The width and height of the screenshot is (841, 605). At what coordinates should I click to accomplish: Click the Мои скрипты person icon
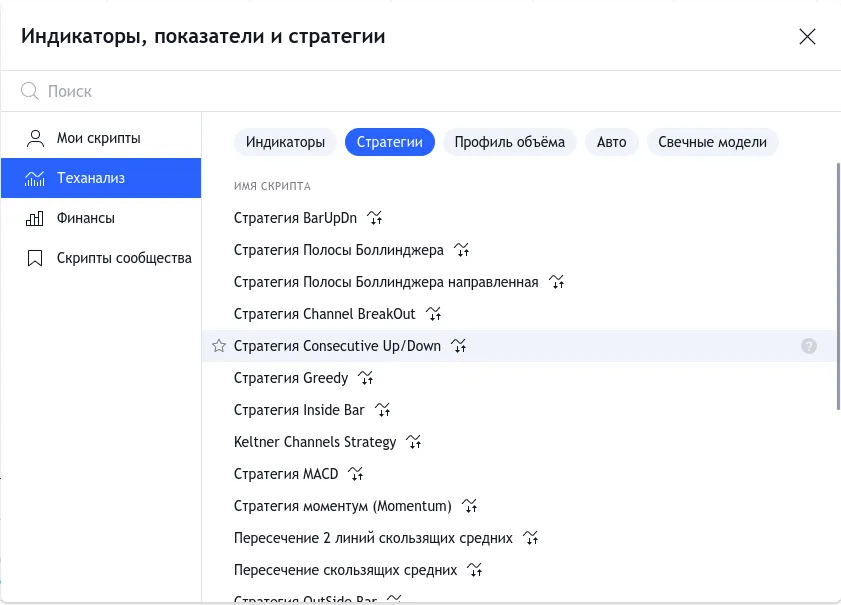click(36, 138)
